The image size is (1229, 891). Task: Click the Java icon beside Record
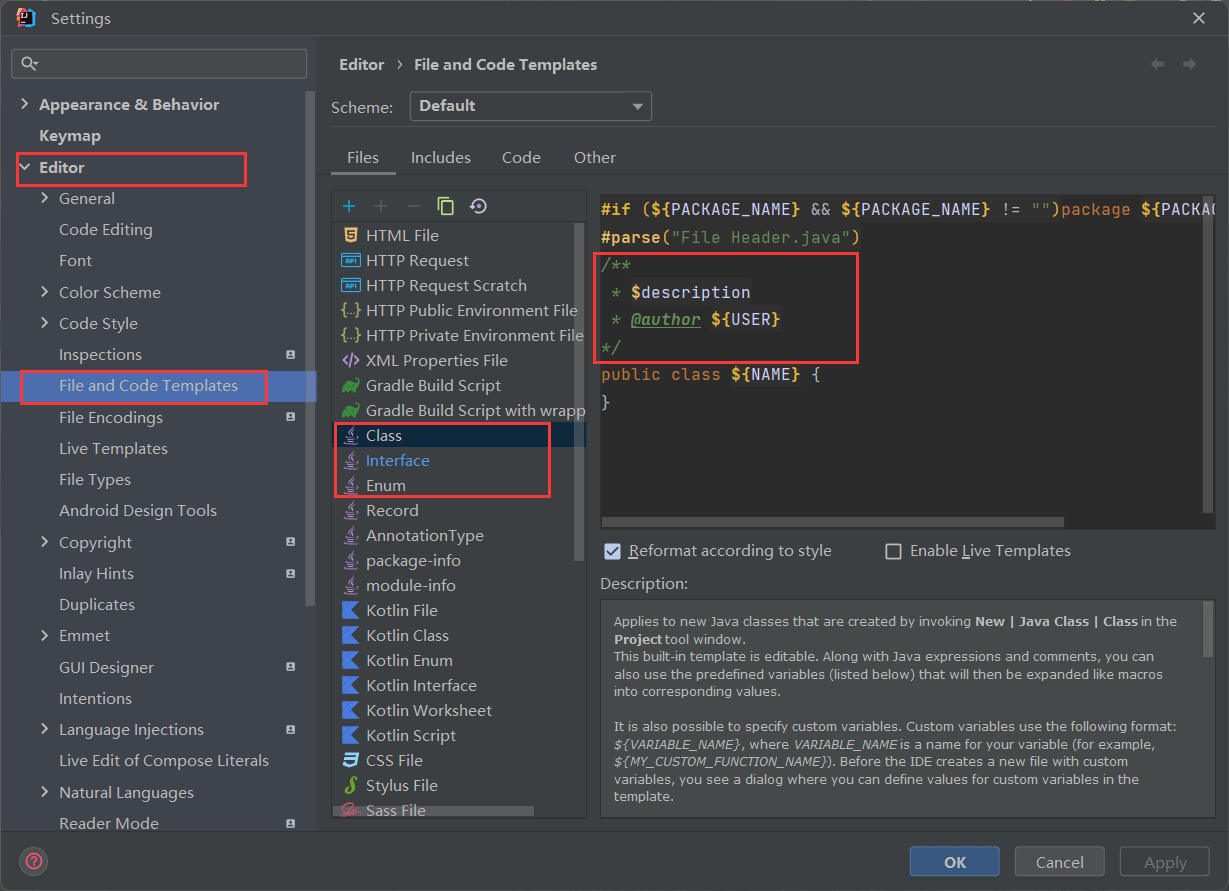(350, 510)
